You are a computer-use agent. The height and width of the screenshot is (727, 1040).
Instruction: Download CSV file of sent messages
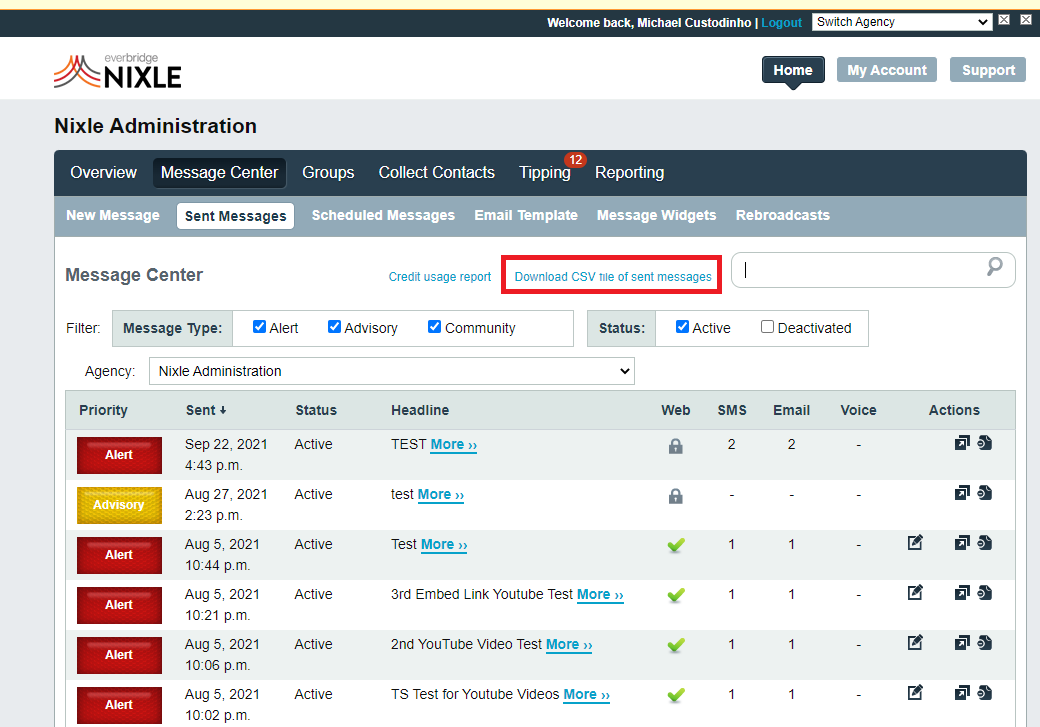point(613,277)
